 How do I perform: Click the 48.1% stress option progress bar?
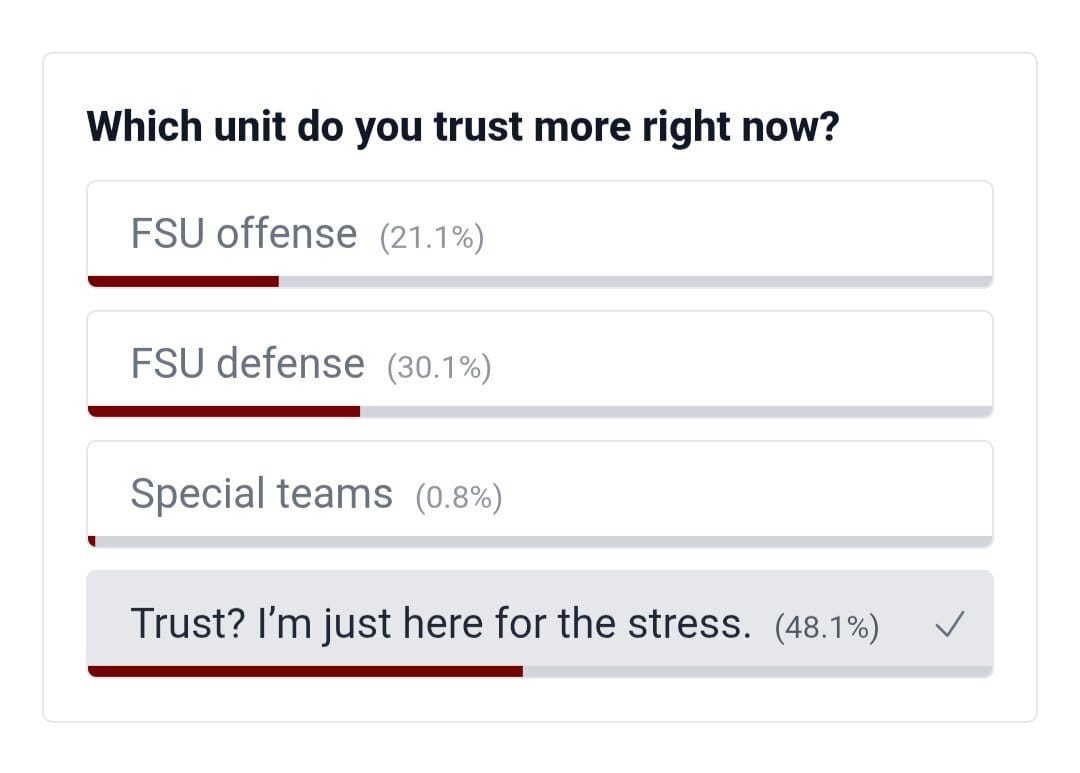(x=305, y=671)
